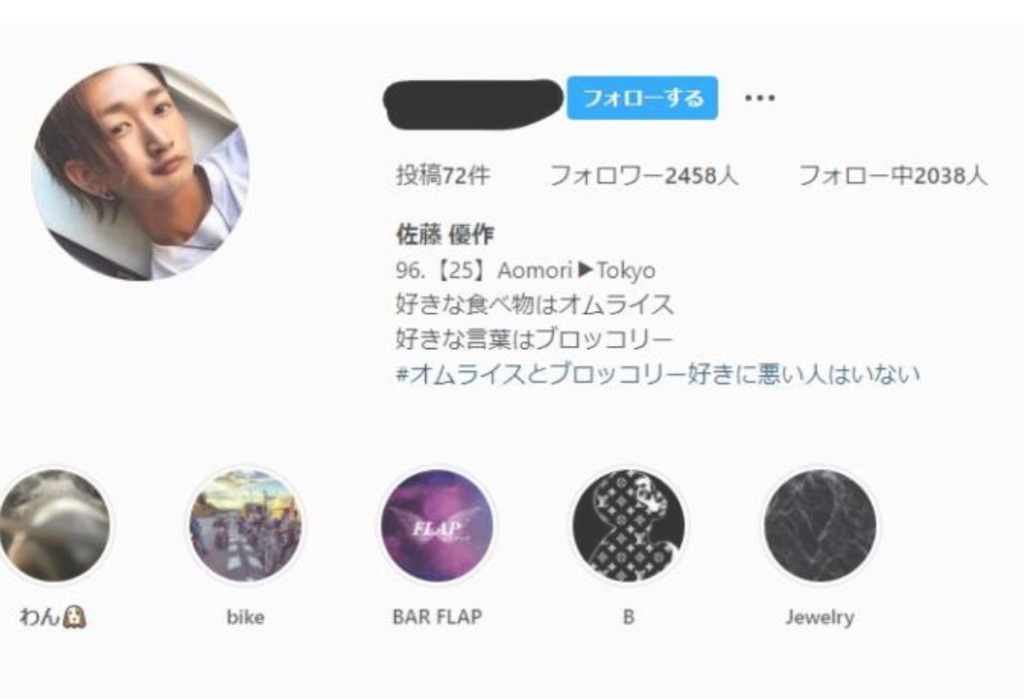This screenshot has width=1024, height=699.
Task: View the circular profile picture
Action: pyautogui.click(x=140, y=172)
